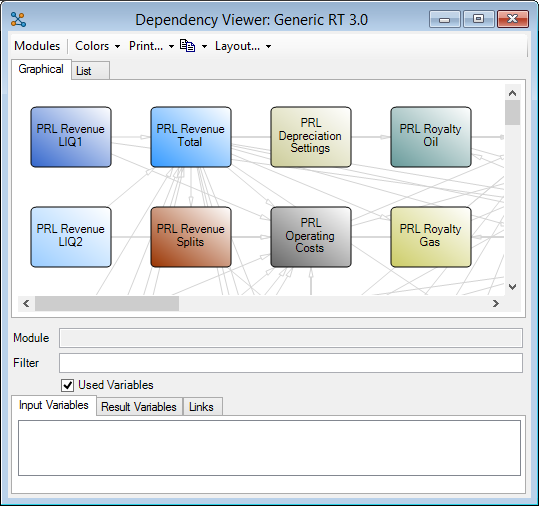Click inside the Input Variables list box

click(x=270, y=448)
